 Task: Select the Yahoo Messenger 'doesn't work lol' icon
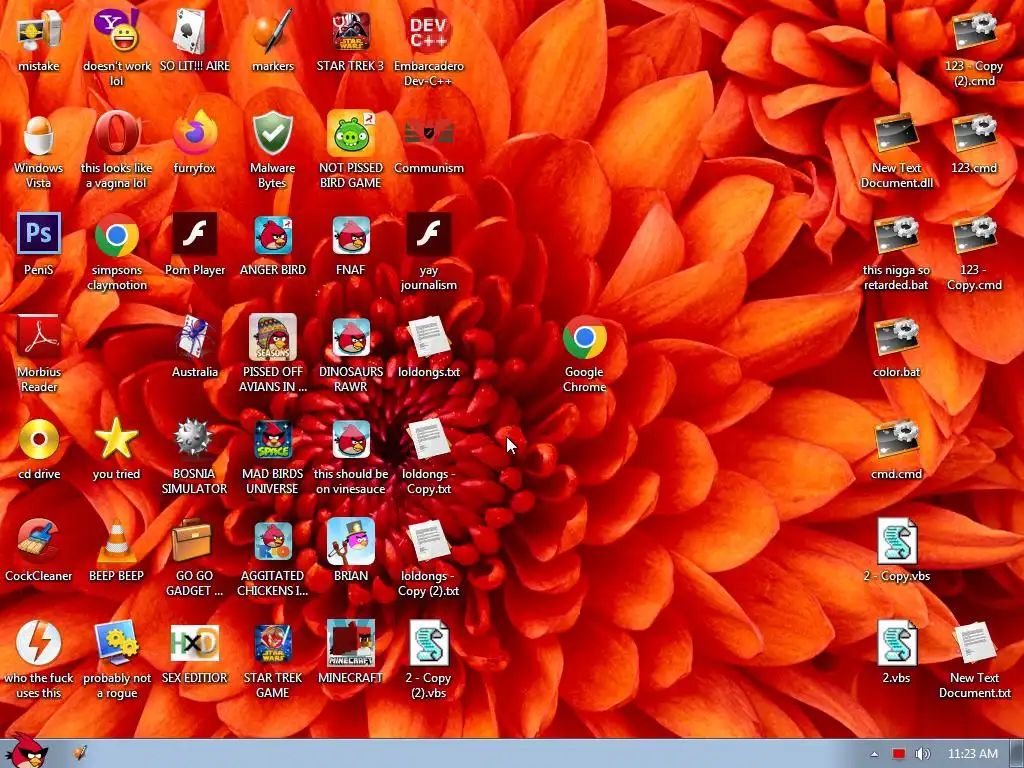point(116,31)
